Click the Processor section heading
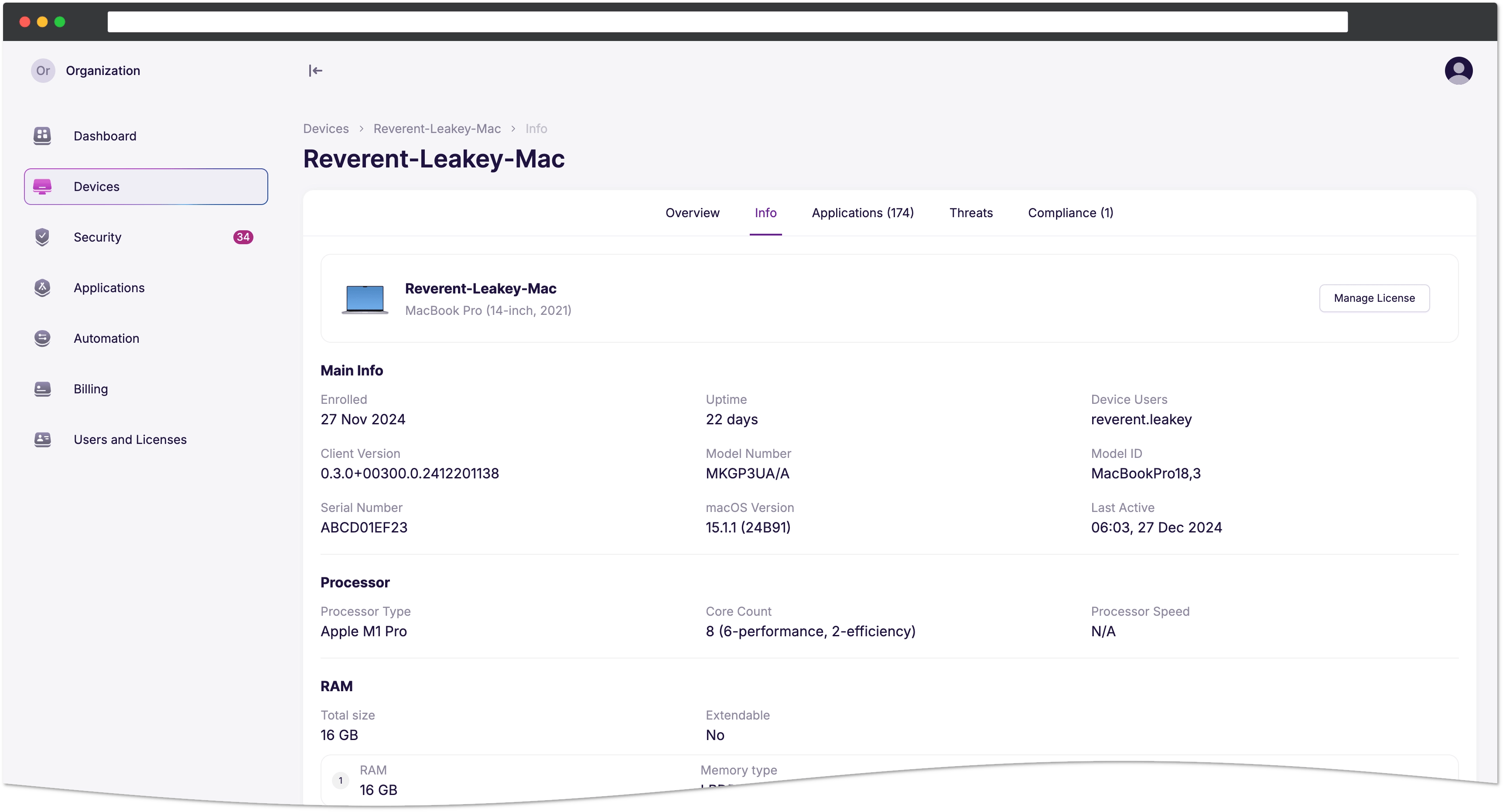This screenshot has width=1503, height=812. (355, 582)
